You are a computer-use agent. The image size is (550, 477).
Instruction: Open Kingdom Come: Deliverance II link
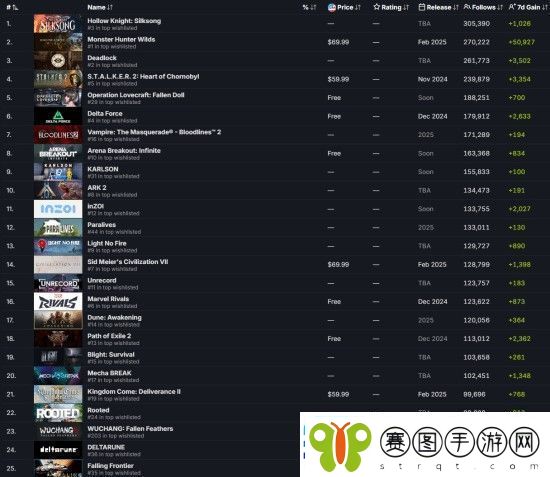[x=134, y=391]
